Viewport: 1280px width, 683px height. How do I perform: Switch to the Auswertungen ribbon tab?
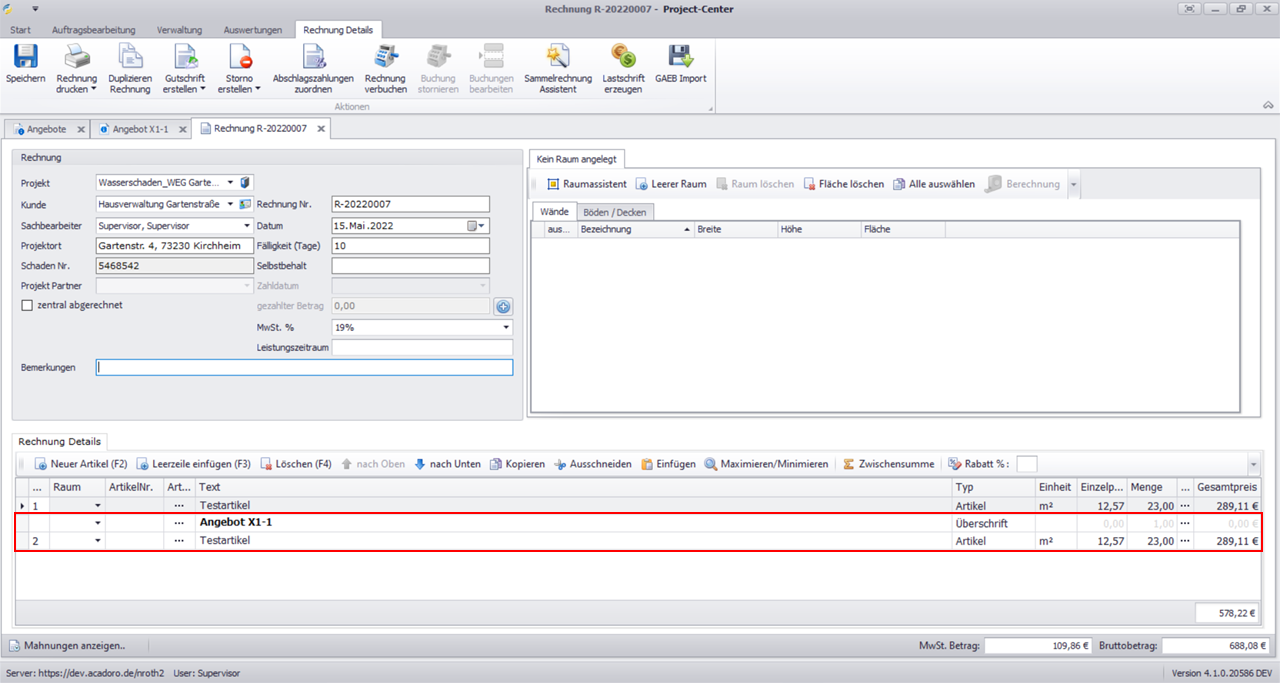click(252, 30)
